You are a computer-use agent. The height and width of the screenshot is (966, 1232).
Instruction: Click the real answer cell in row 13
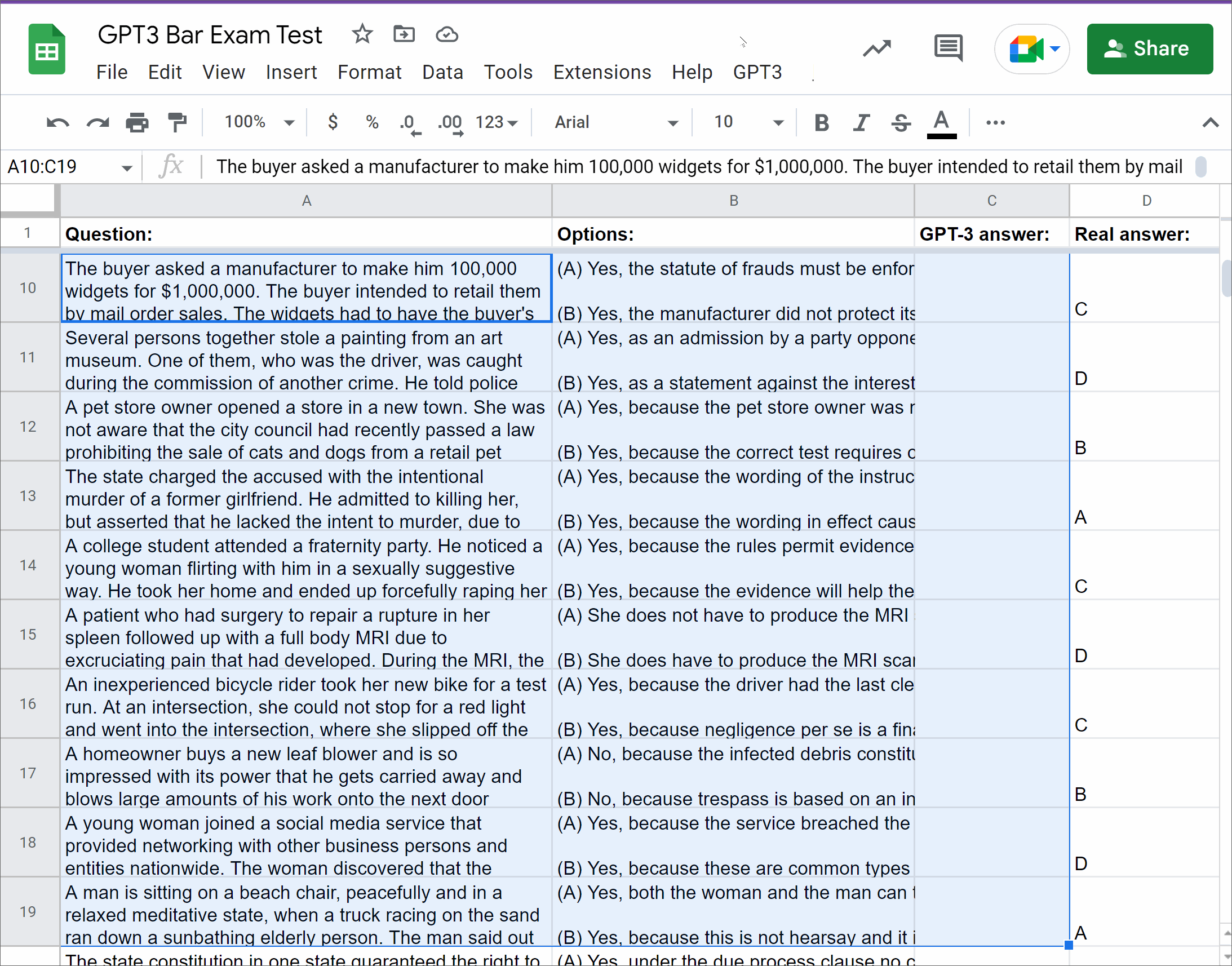tap(1144, 497)
